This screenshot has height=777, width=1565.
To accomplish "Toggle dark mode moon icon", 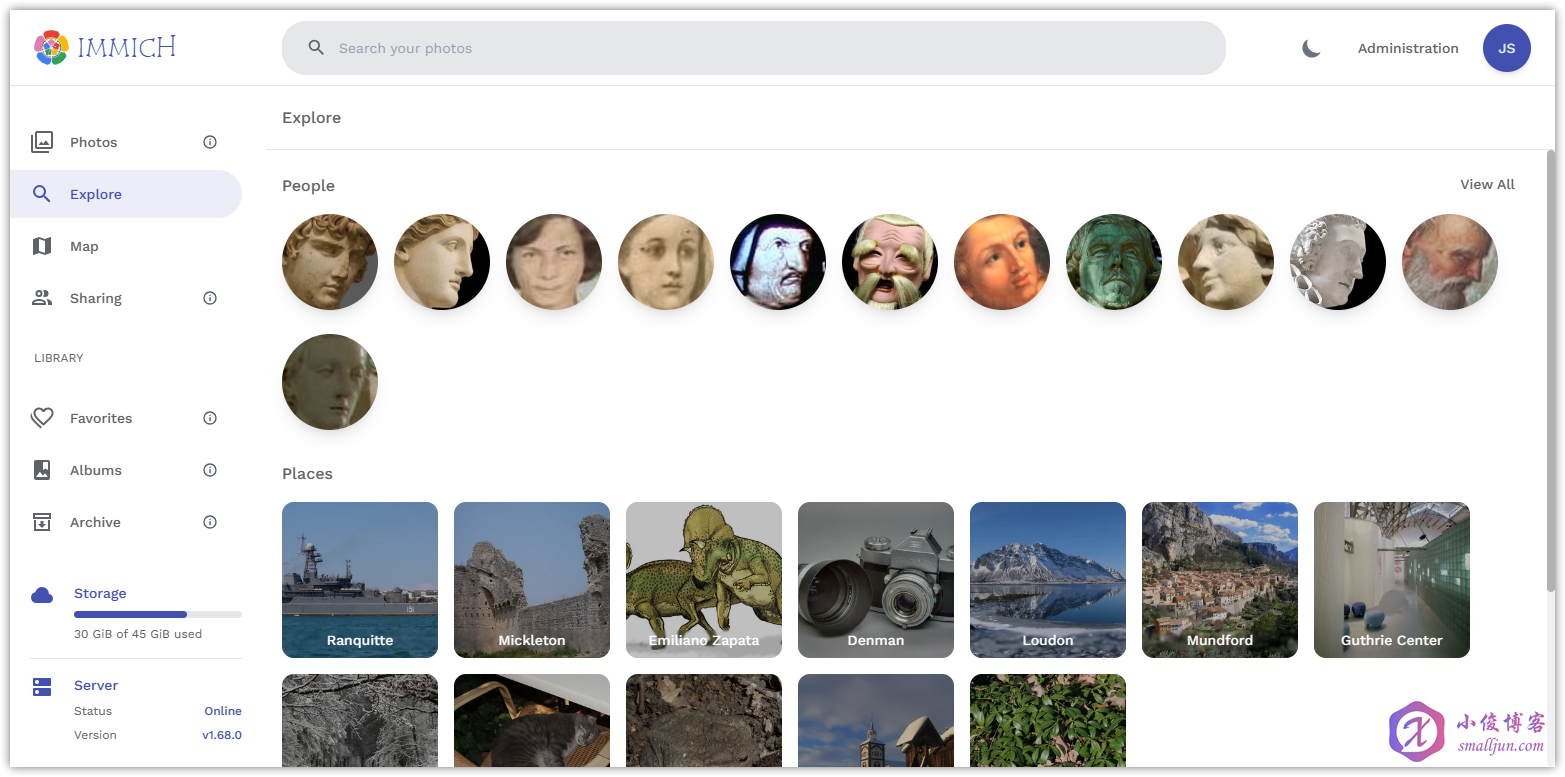I will point(1311,48).
